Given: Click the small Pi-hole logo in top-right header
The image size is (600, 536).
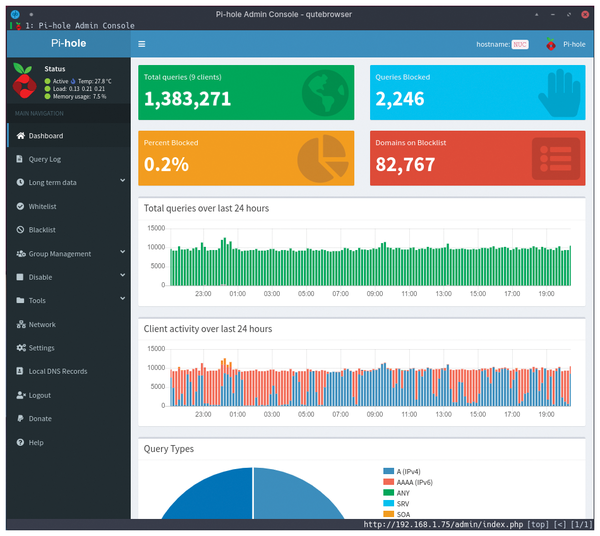Looking at the screenshot, I should coord(551,44).
